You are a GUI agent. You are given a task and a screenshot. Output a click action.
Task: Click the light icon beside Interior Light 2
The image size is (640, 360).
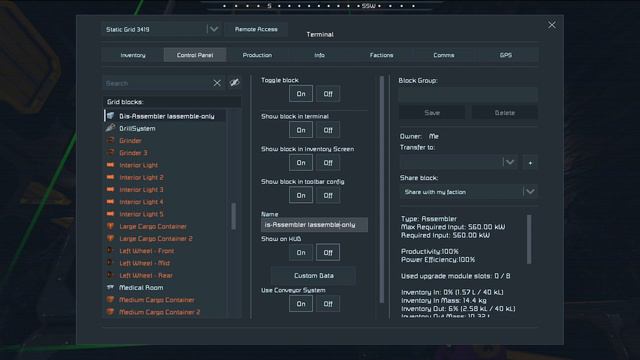click(x=110, y=177)
